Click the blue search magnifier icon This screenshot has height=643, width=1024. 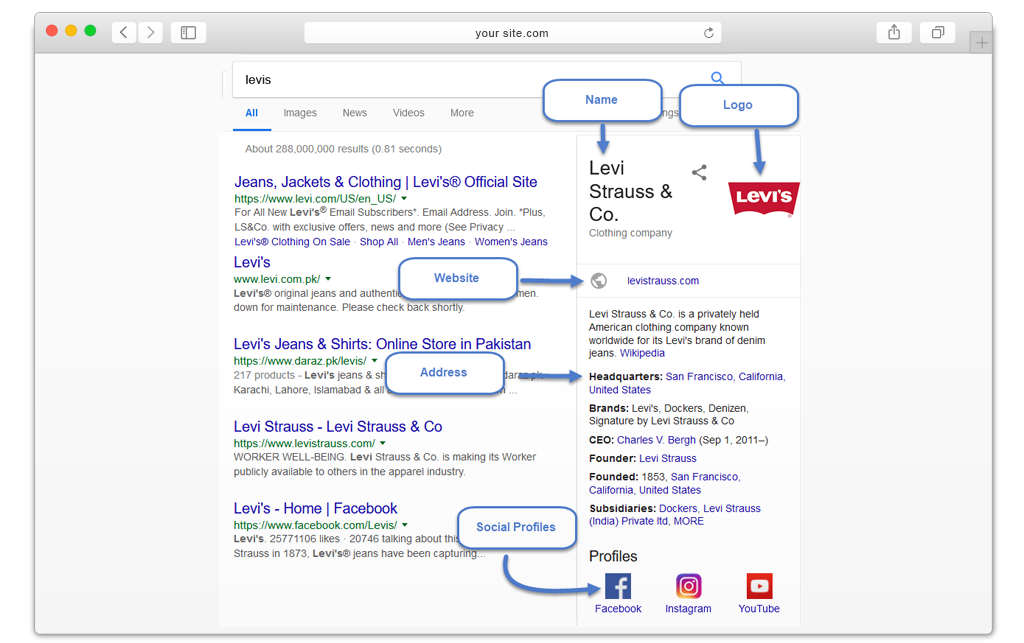tap(717, 78)
